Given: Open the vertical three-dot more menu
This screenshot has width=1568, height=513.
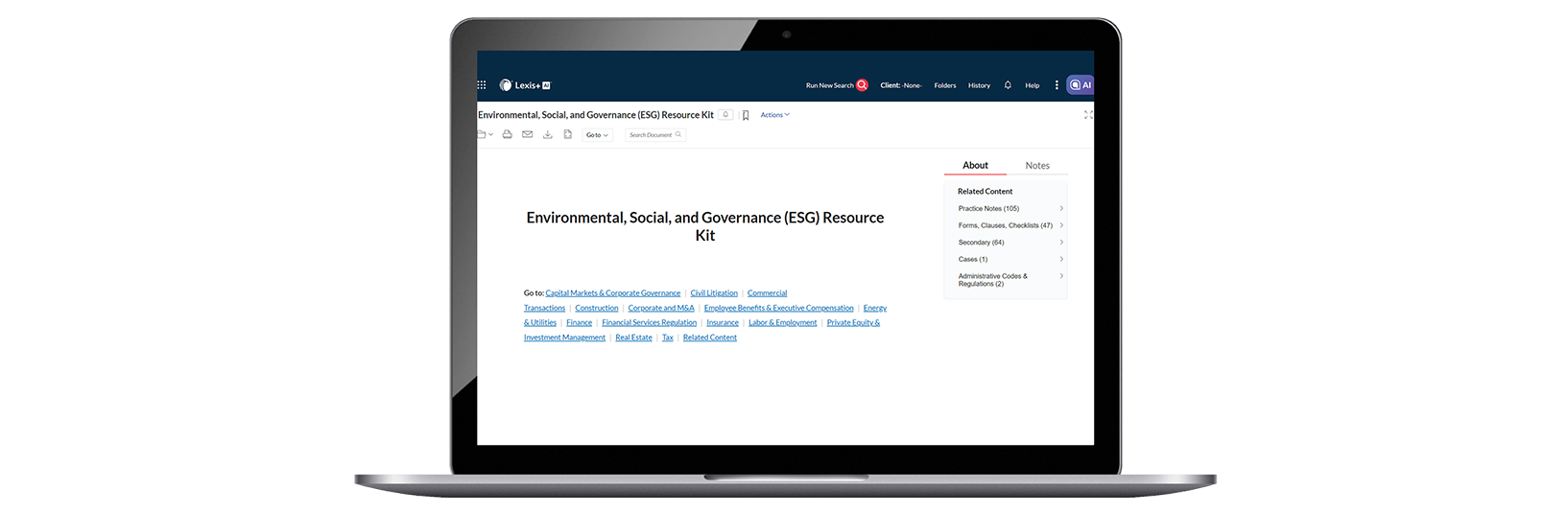Looking at the screenshot, I should tap(1057, 85).
